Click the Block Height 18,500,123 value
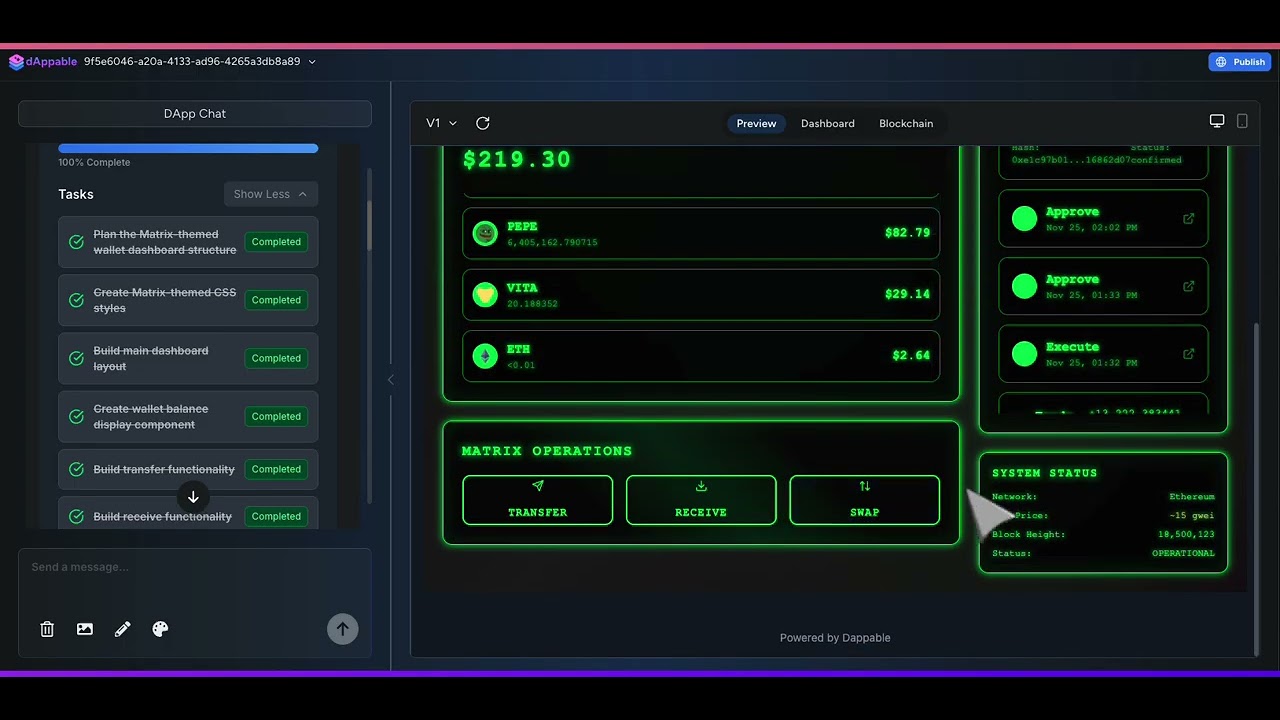 coord(1186,534)
